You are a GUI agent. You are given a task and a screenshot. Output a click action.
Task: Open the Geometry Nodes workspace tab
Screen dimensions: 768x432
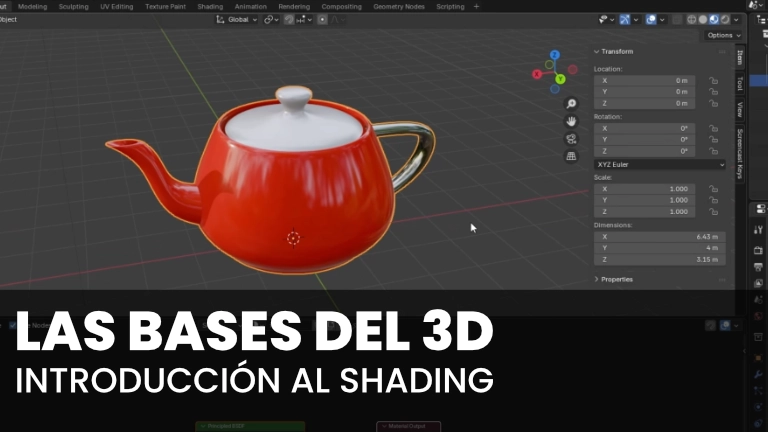[x=399, y=6]
